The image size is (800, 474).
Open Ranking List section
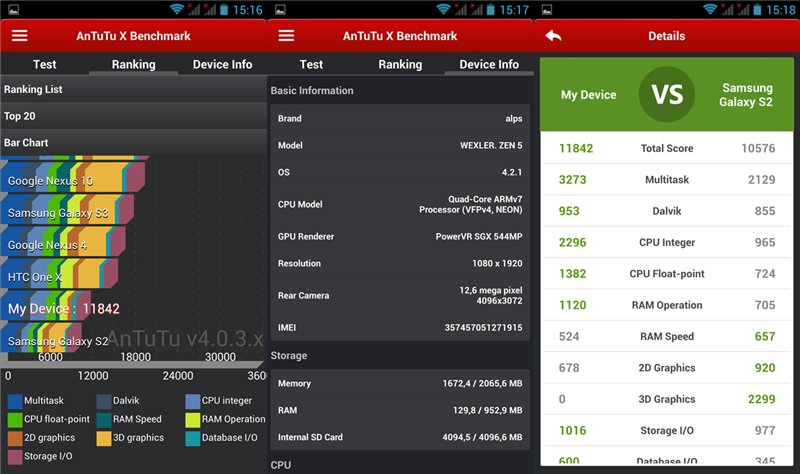(133, 89)
